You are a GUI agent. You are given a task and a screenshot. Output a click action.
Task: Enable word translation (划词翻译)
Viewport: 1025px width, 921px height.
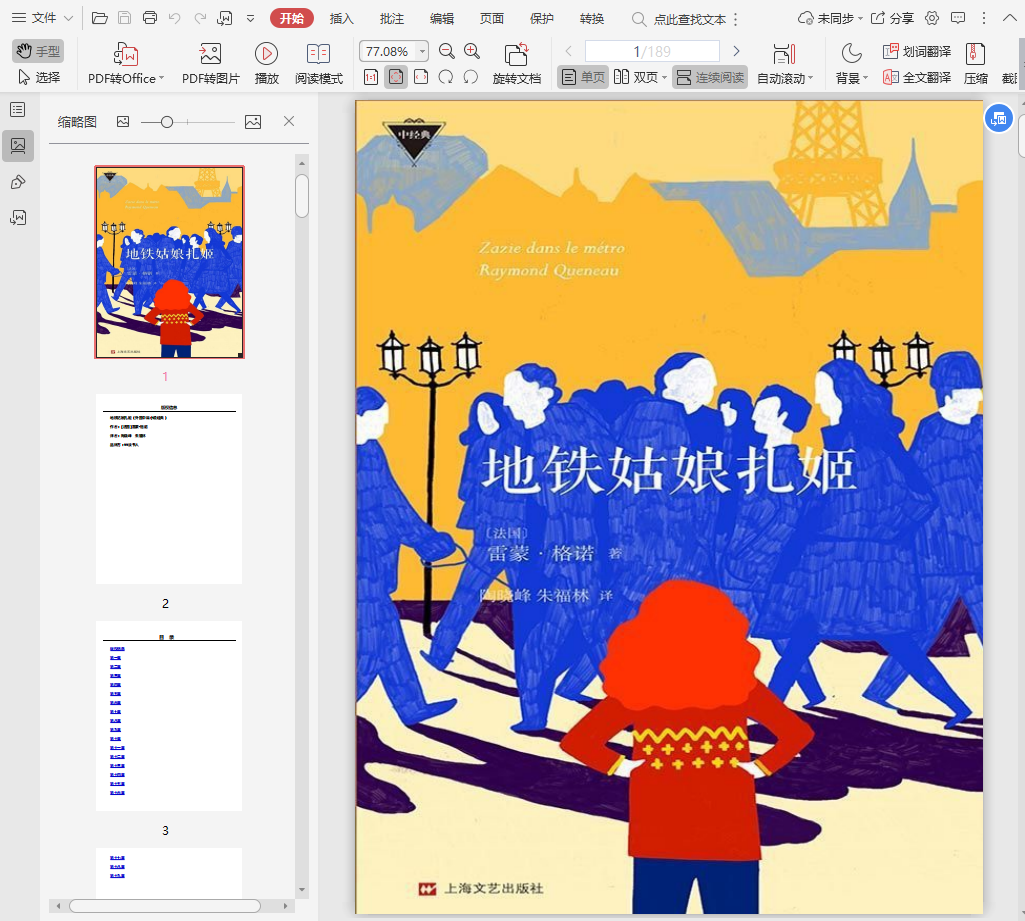pos(916,51)
